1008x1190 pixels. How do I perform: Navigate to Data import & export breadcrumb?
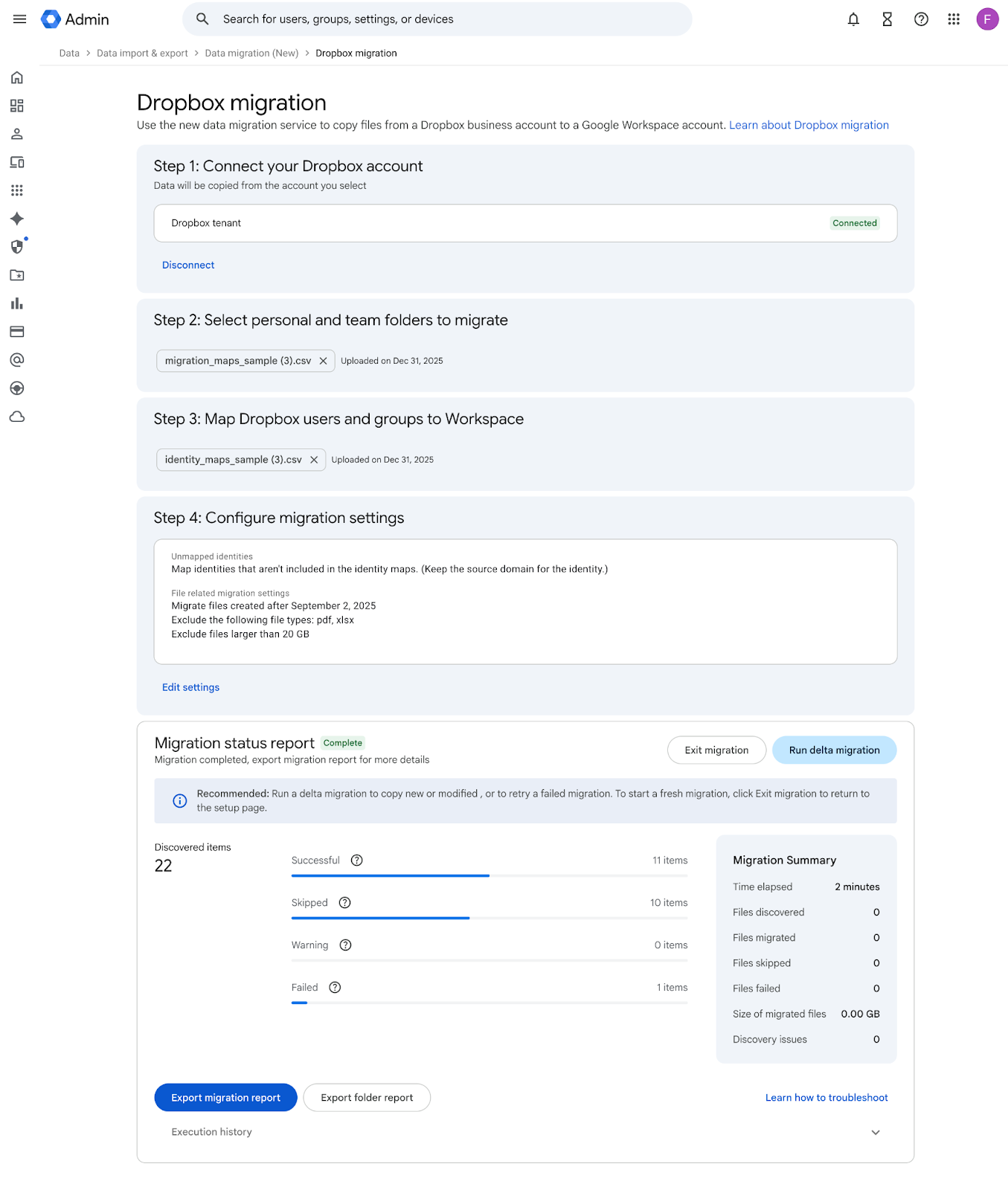click(x=142, y=53)
